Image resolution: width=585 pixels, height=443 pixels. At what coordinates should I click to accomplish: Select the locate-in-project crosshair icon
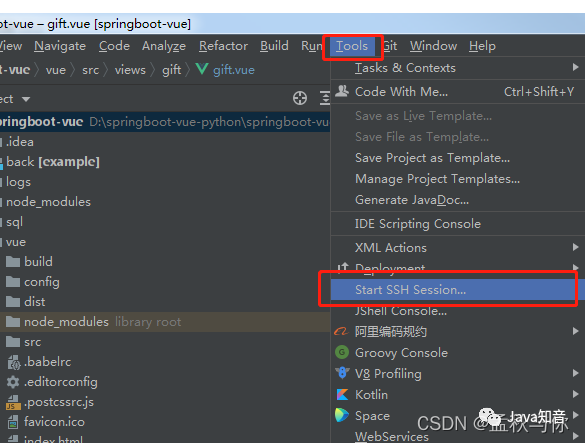pyautogui.click(x=300, y=98)
